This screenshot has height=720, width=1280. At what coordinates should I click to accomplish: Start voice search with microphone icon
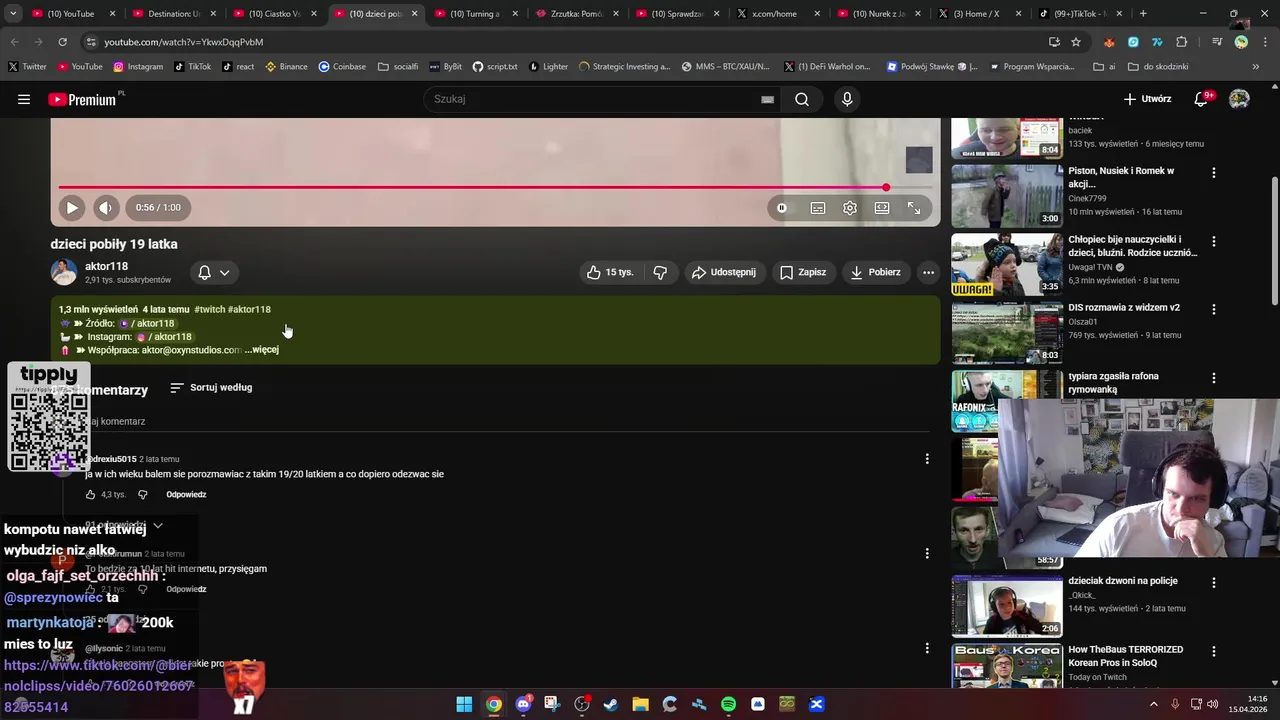847,99
